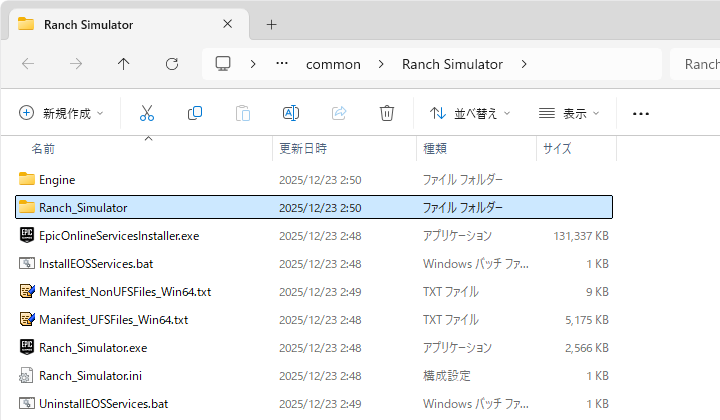This screenshot has height=420, width=720.
Task: Select Ranch_Simulator.exe application file
Action: [x=93, y=348]
